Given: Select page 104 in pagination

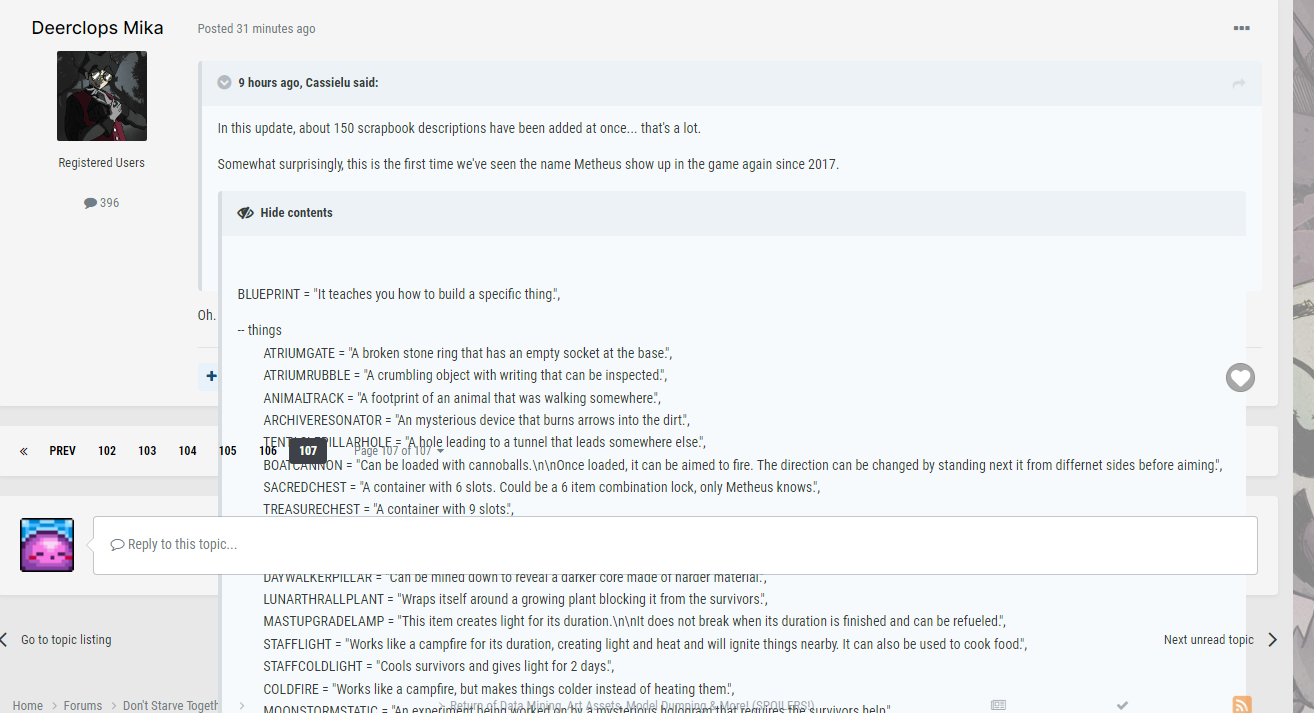Looking at the screenshot, I should click(187, 451).
